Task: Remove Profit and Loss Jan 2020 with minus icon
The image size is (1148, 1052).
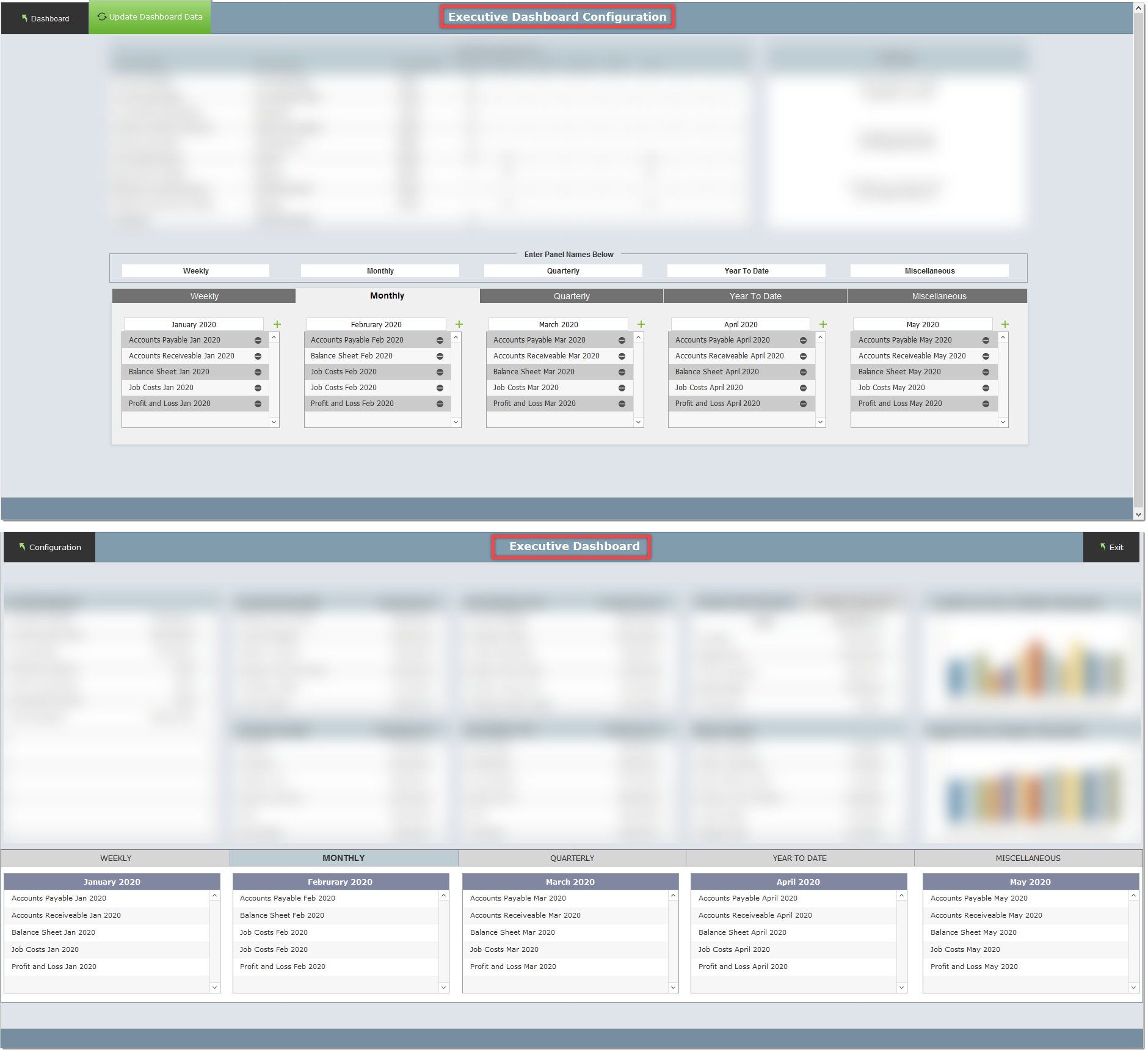Action: (x=258, y=404)
